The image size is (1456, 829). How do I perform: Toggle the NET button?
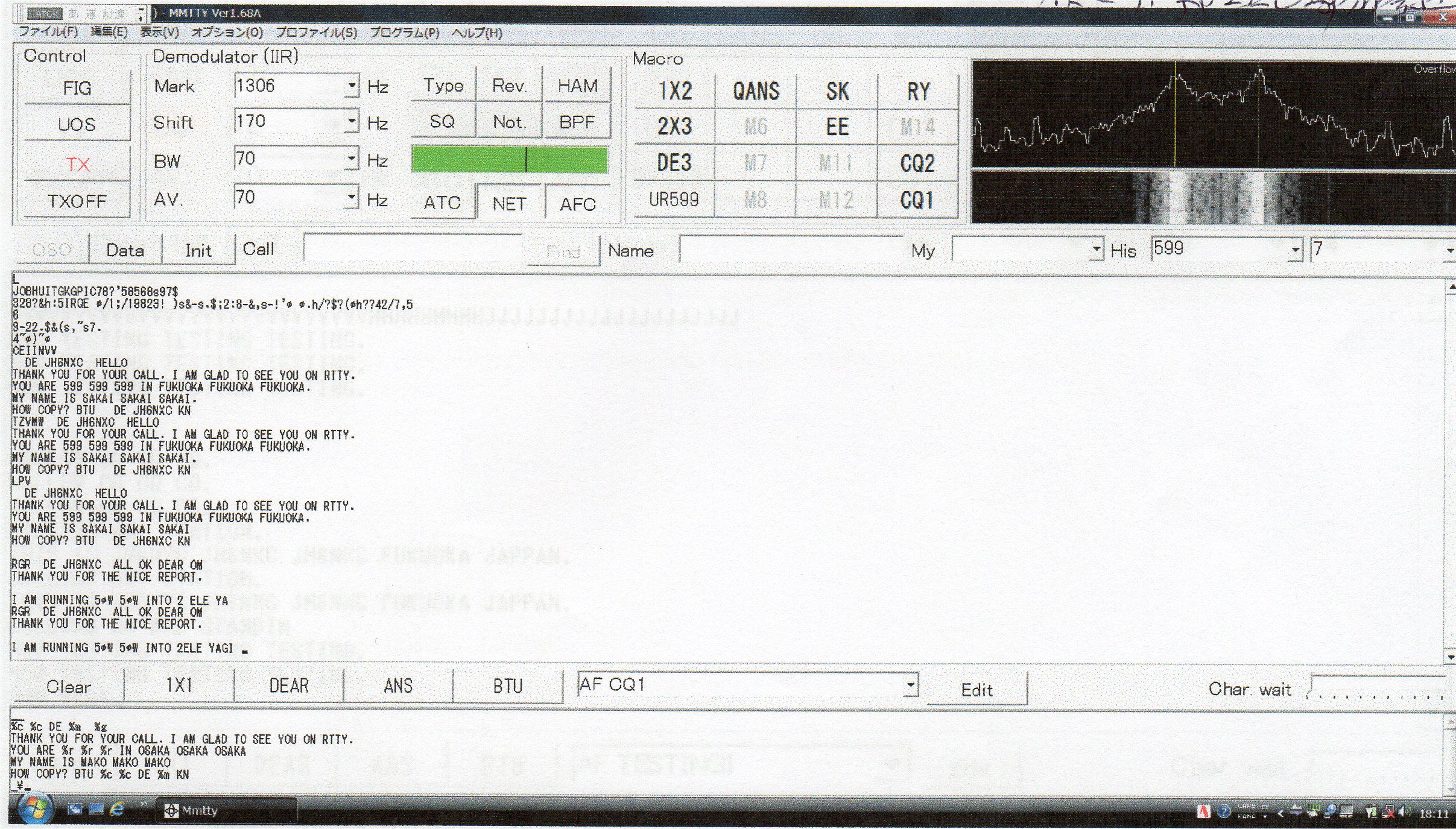coord(509,204)
